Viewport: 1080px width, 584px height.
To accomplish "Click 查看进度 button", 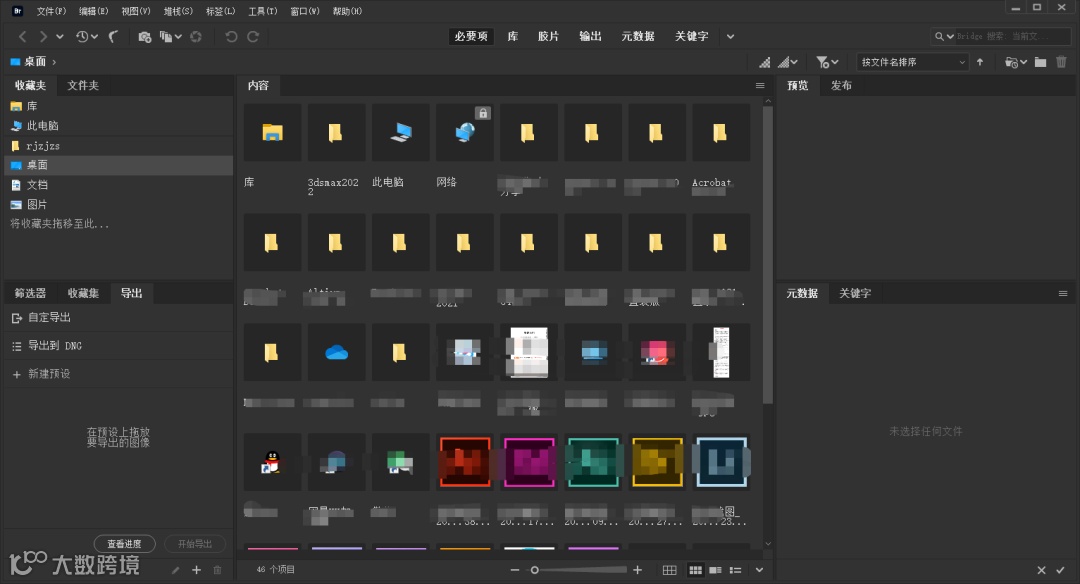I will (125, 544).
